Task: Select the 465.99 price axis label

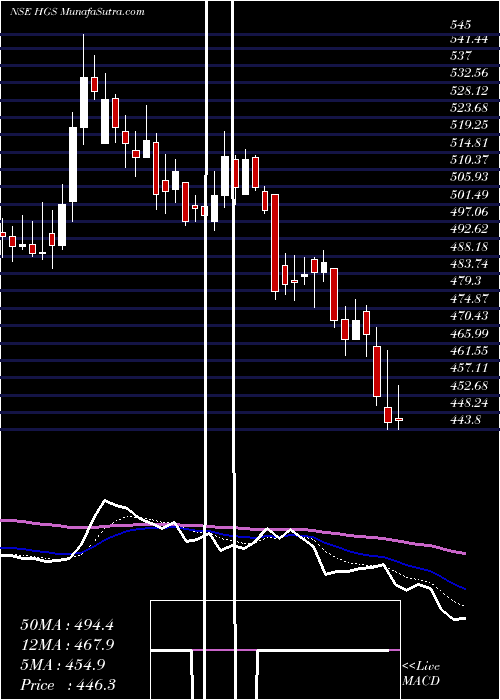Action: point(469,333)
